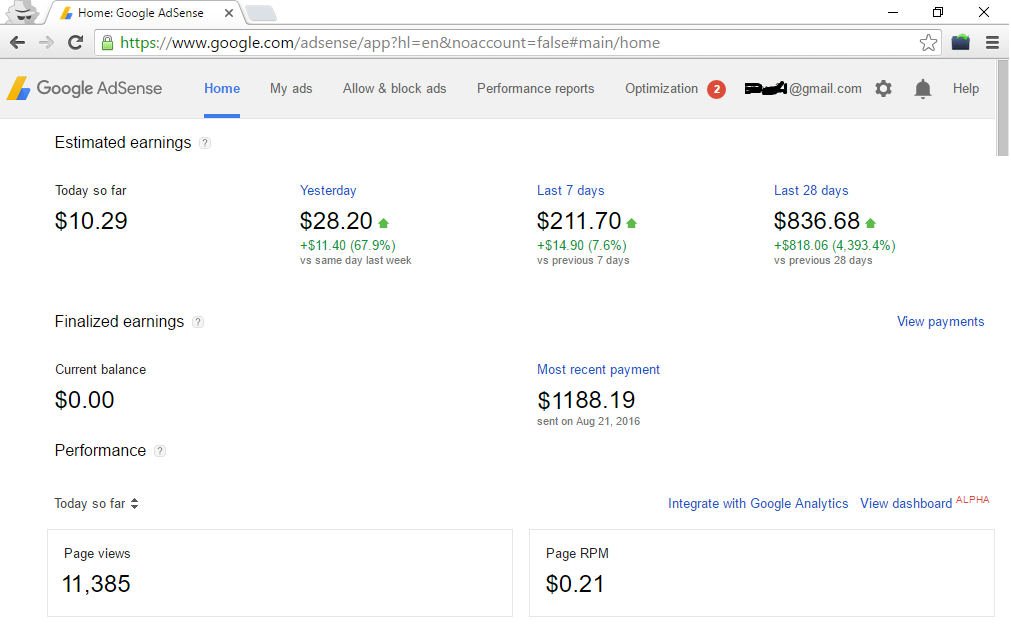Viewport: 1011px width, 641px height.
Task: Click green up arrow beside $28.20
Action: coord(384,223)
